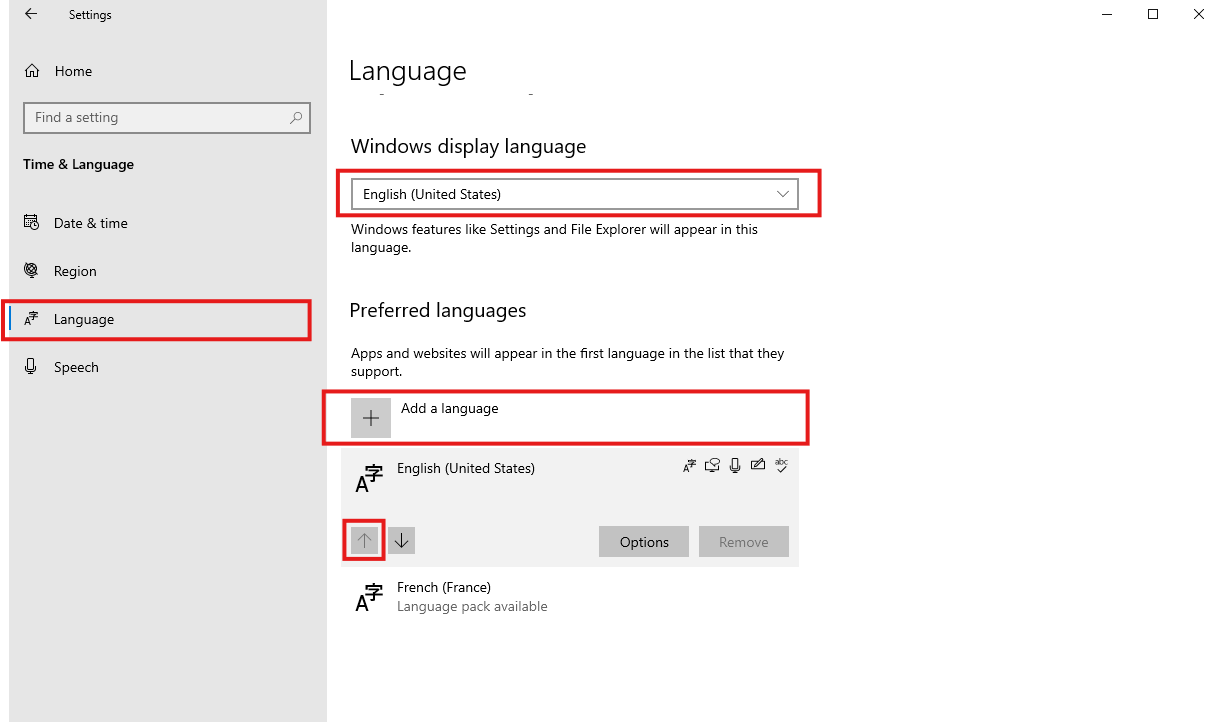Open the Windows display language dropdown
Screen dimensions: 1217x722
pos(574,194)
